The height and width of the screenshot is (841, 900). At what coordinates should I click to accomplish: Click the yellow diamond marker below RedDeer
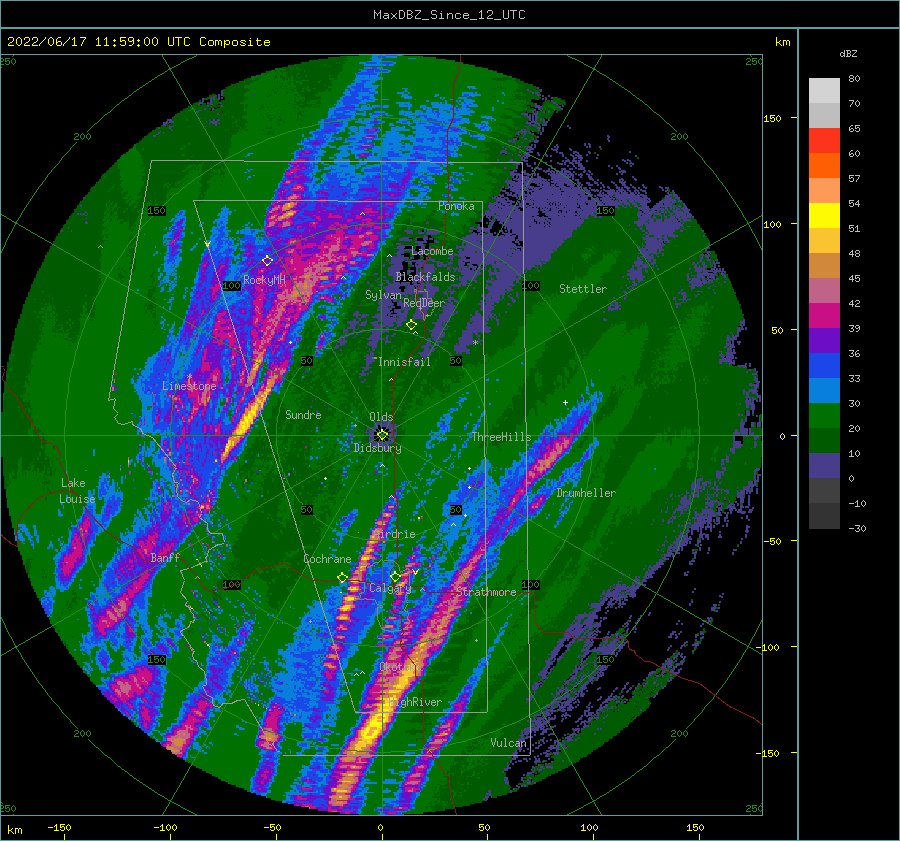coord(411,325)
